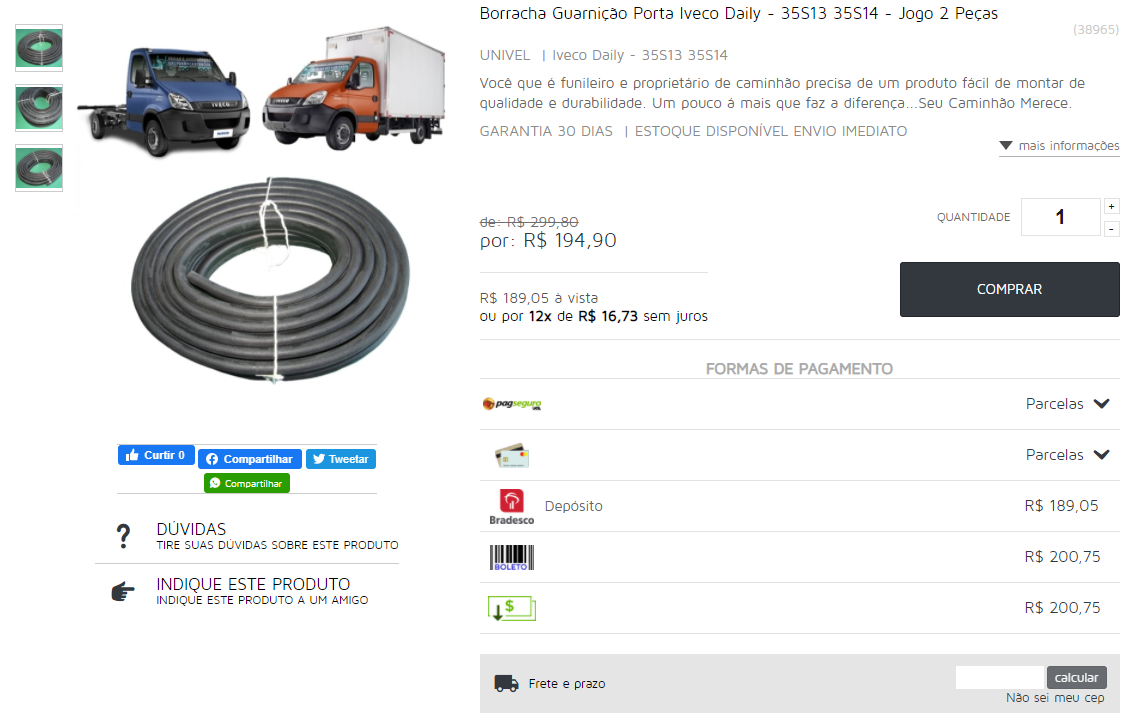Click the Twitter Tweetar button
The image size is (1137, 721).
click(341, 459)
